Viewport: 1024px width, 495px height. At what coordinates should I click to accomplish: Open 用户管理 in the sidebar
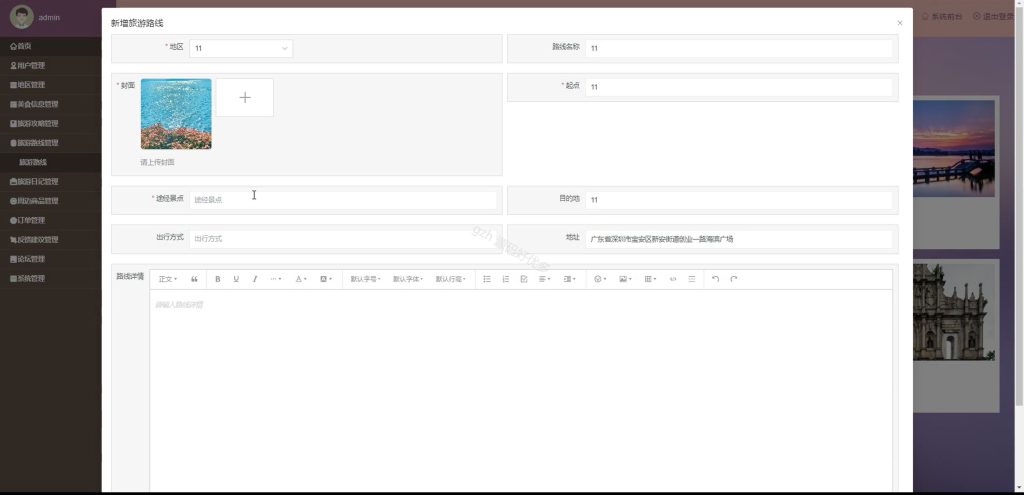click(x=50, y=65)
